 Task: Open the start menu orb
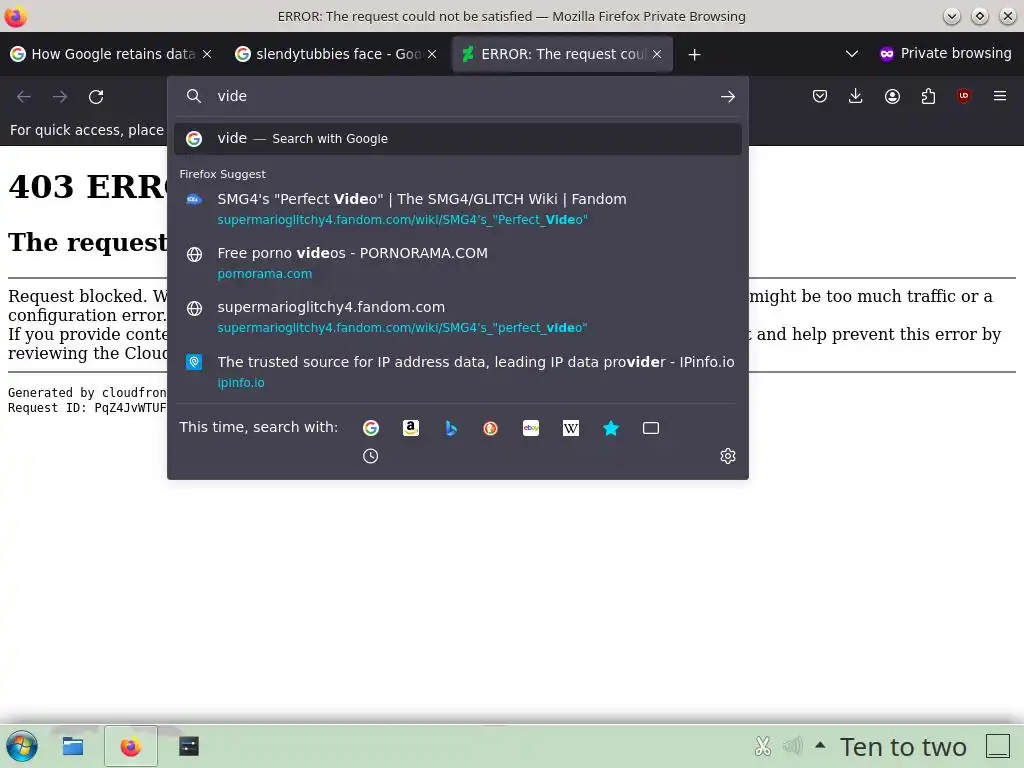pyautogui.click(x=22, y=746)
